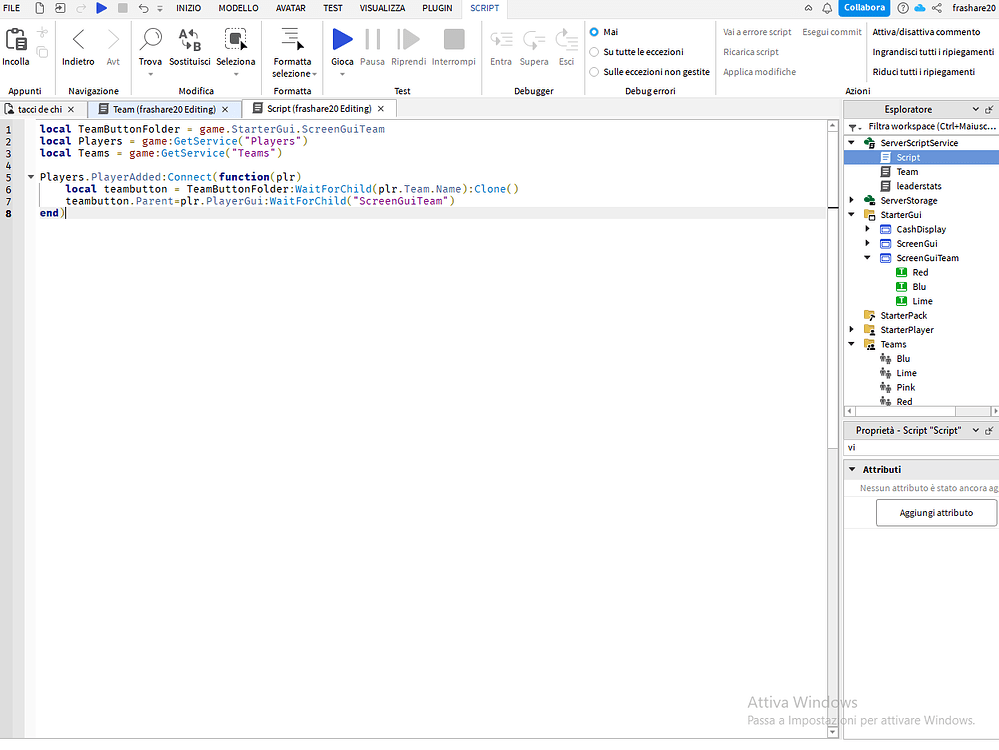The image size is (999, 750).
Task: Select the Red text button in ScreenGuiTeam
Action: click(921, 272)
